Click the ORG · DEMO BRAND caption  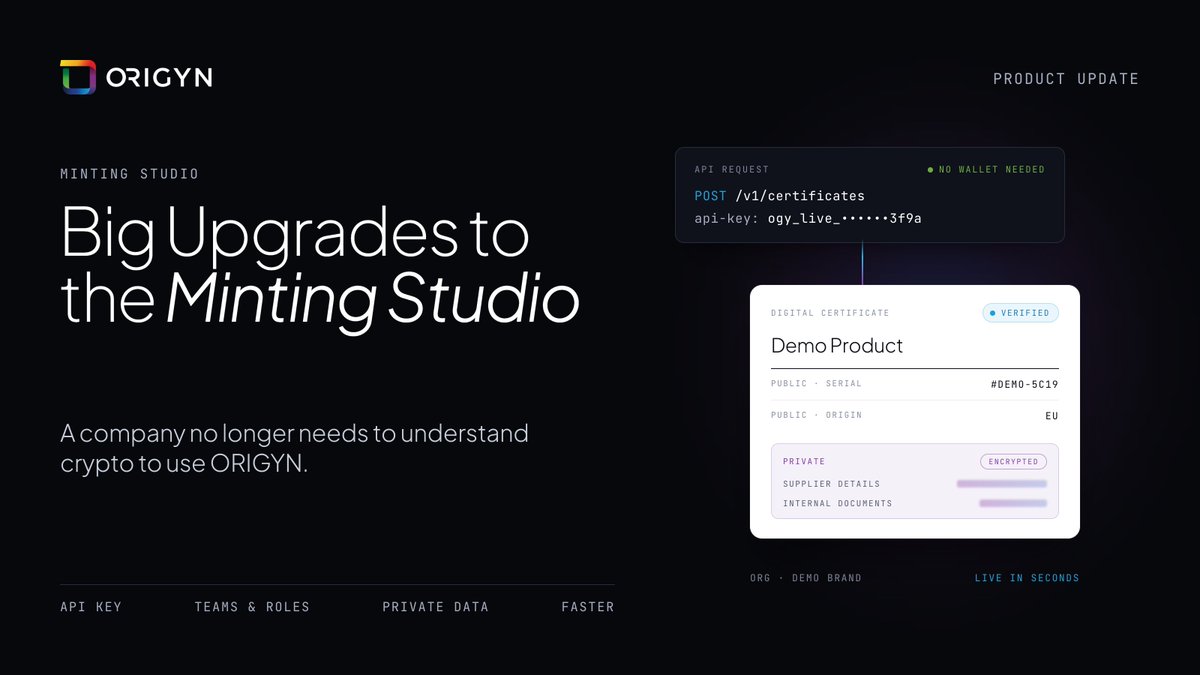(x=806, y=578)
